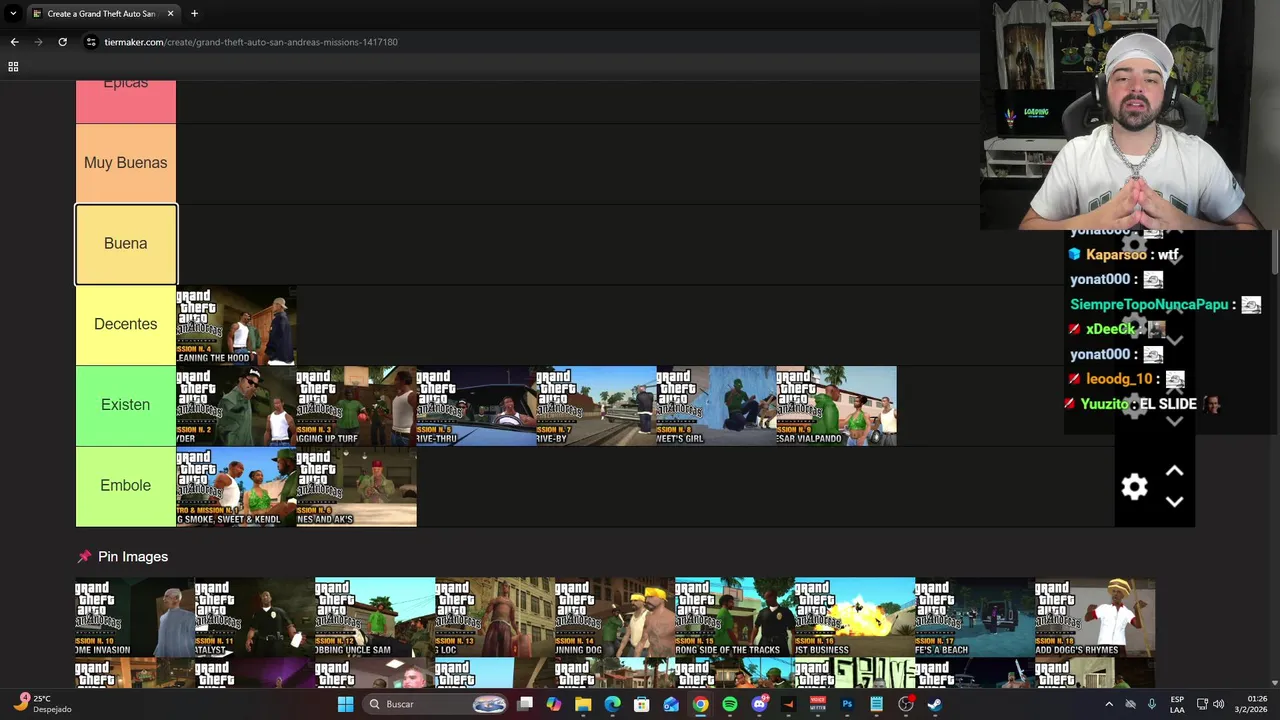Screen dimensions: 1280x720
Task: Open the Windows Start menu
Action: click(x=345, y=704)
